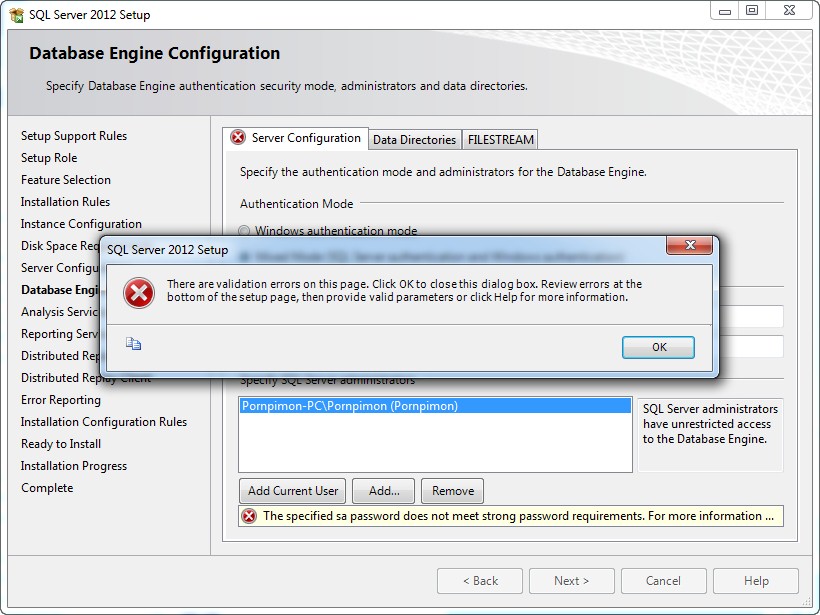
Task: Click the Add Current User button
Action: click(293, 491)
